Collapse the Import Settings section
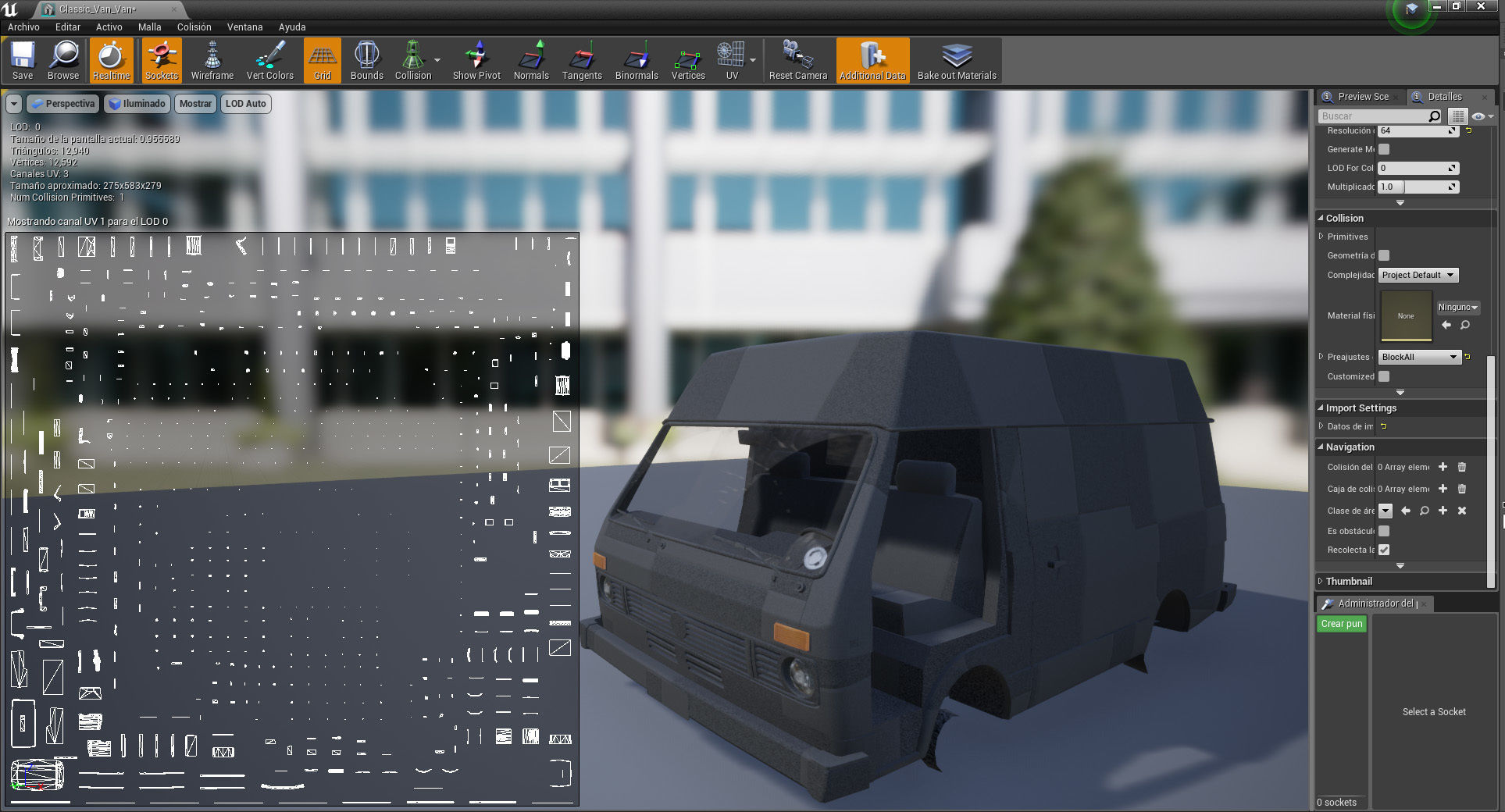The image size is (1505, 812). pos(1321,408)
